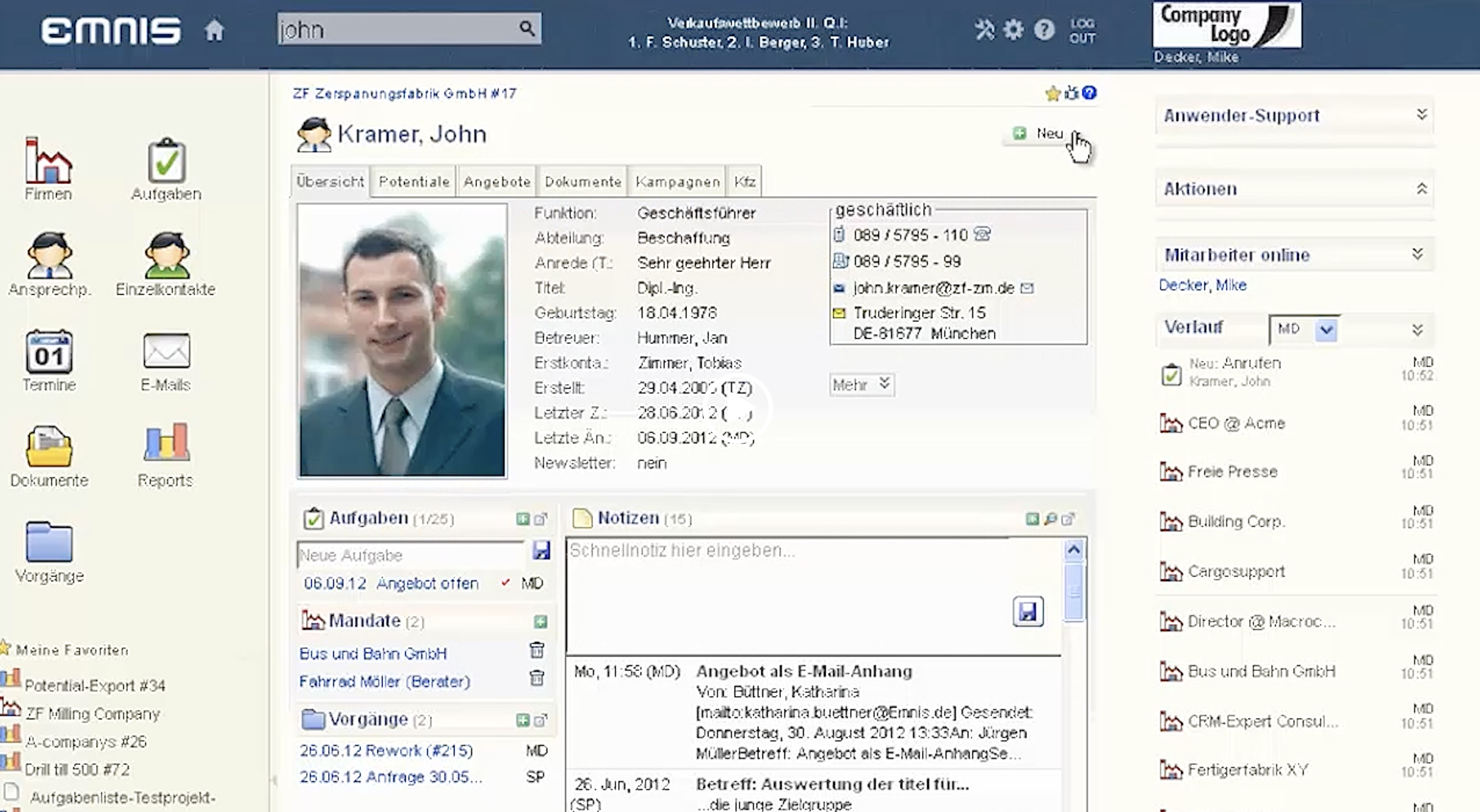Save quick note with floppy disk icon
The width and height of the screenshot is (1480, 812).
point(1028,611)
